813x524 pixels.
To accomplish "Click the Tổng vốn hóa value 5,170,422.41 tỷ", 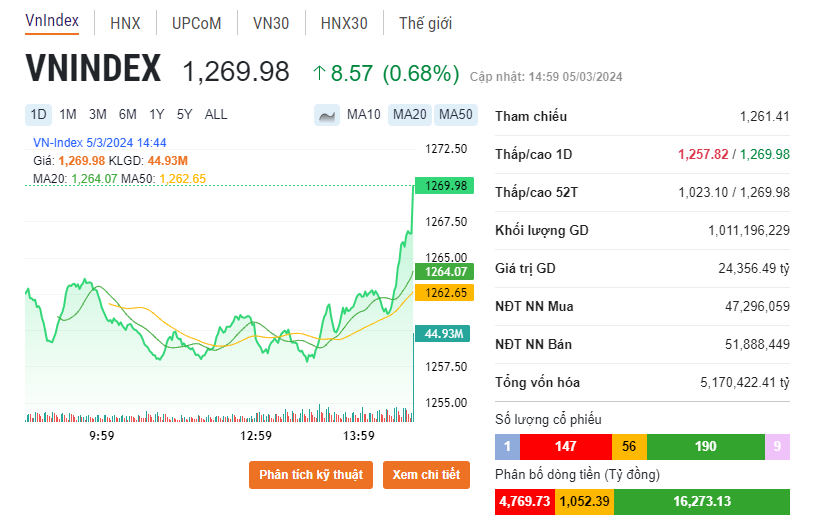I will tap(745, 383).
